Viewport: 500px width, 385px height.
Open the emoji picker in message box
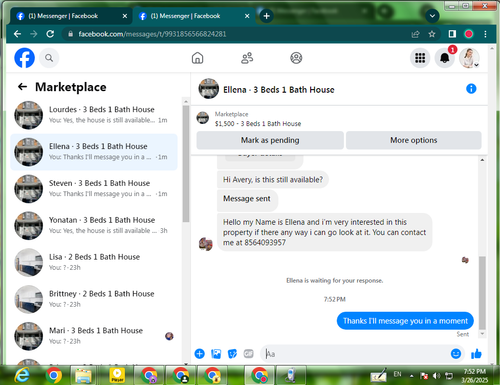[x=456, y=354]
